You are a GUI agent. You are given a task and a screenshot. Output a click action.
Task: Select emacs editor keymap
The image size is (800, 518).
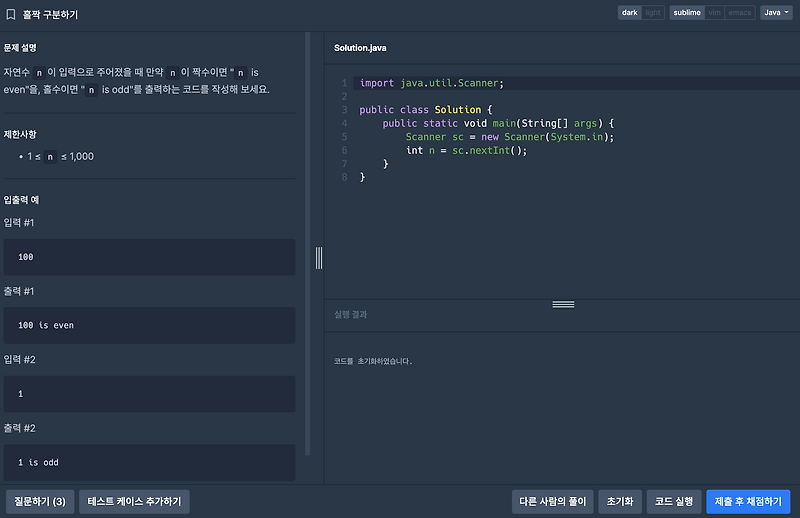coord(739,13)
